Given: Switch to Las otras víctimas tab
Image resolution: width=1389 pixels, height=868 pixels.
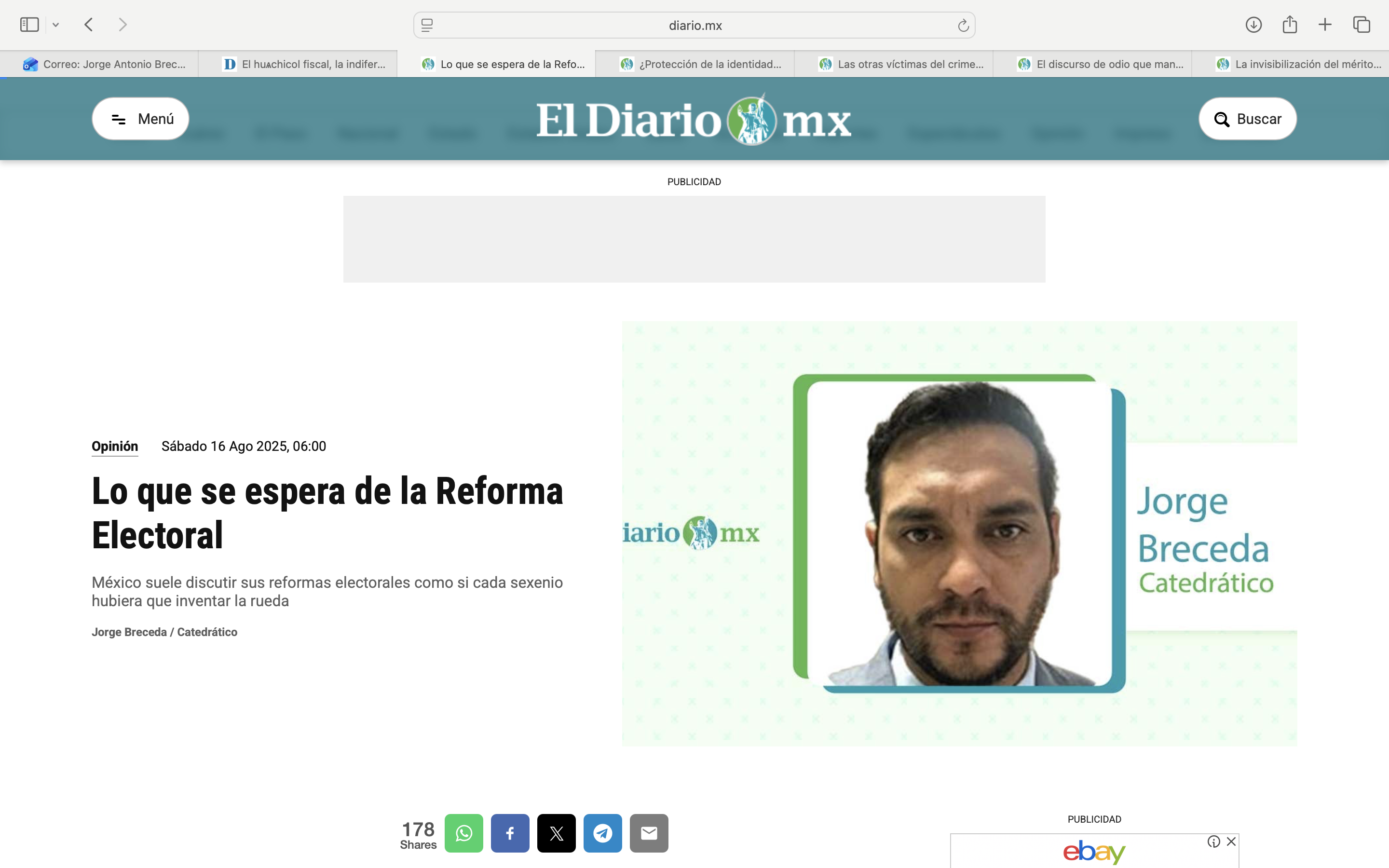Looking at the screenshot, I should 901,64.
